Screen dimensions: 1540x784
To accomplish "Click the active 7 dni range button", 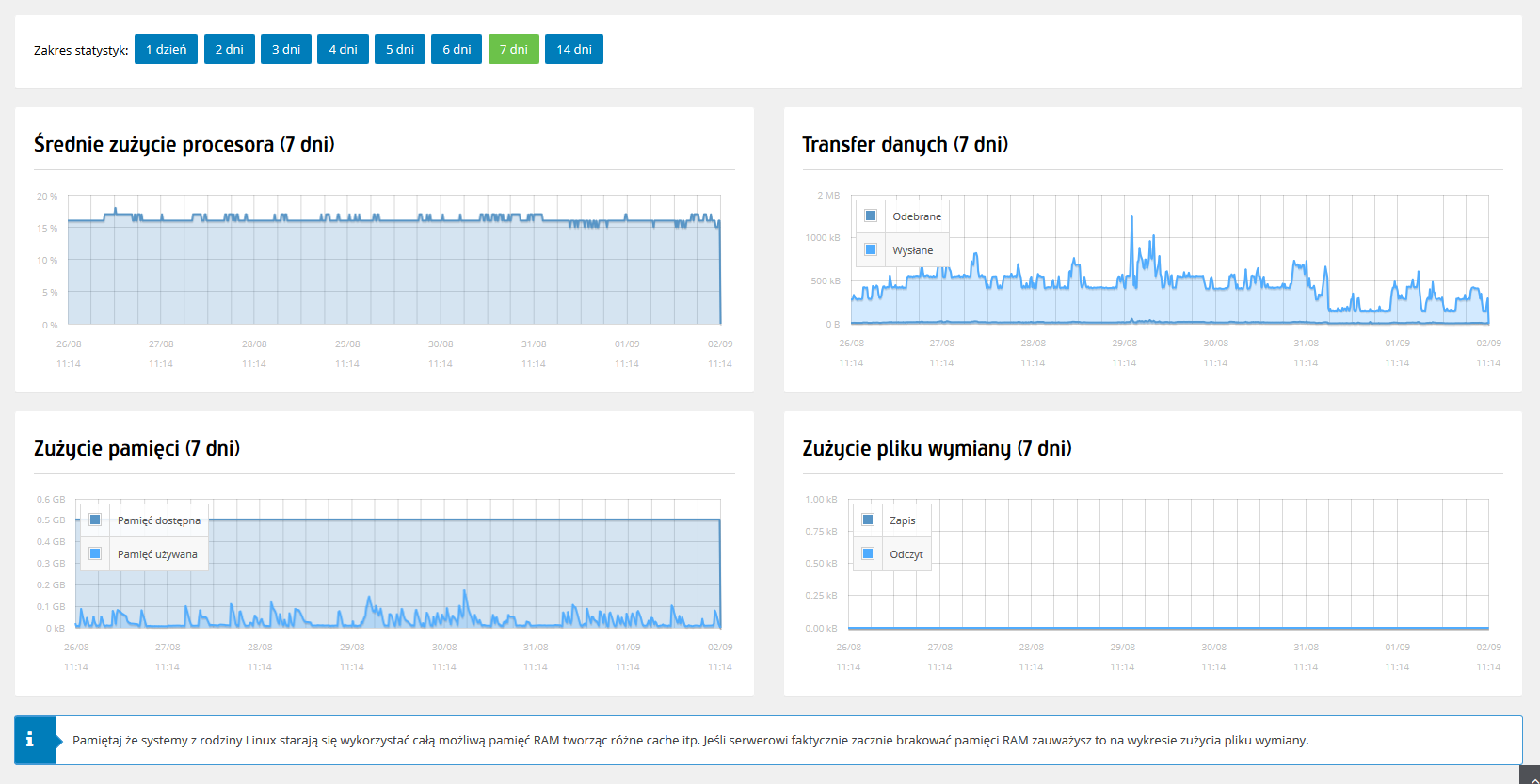I will pyautogui.click(x=514, y=49).
